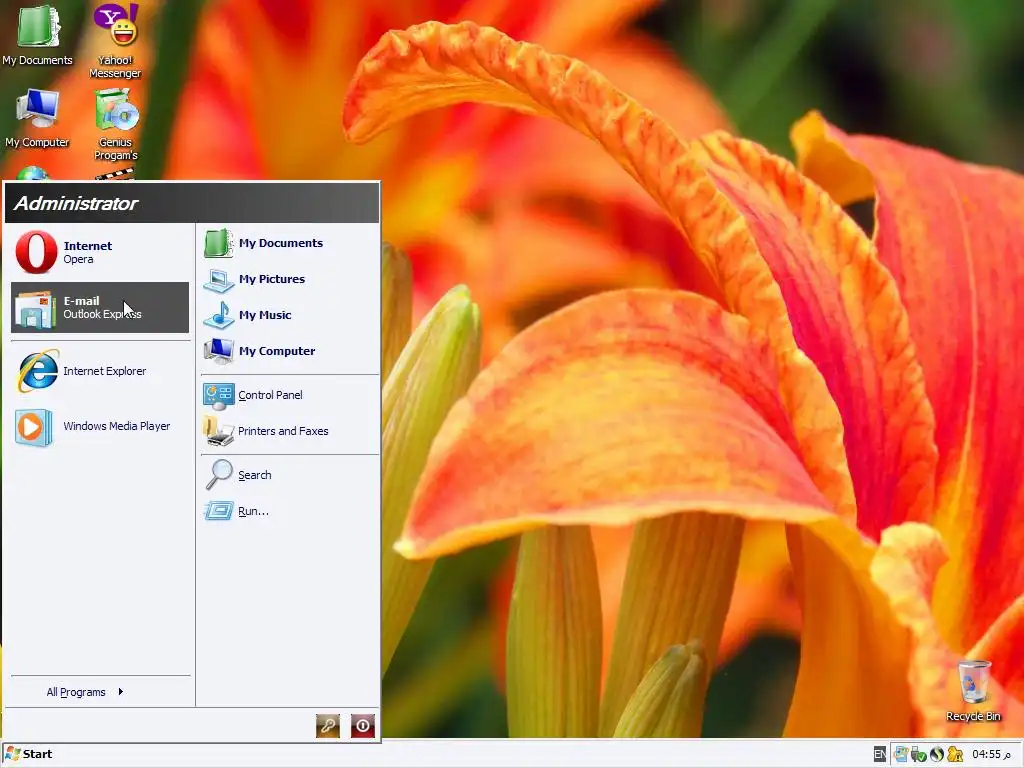Open Search from the Start menu
Image resolution: width=1024 pixels, height=768 pixels.
(289, 475)
